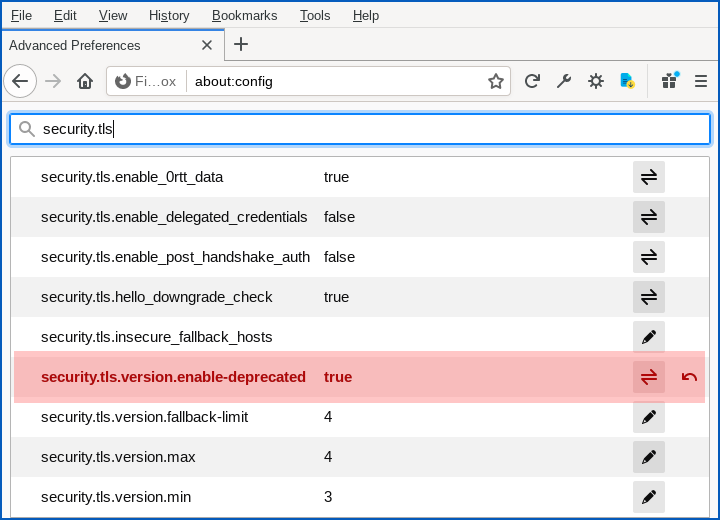Click the browser back arrow button
Image resolution: width=720 pixels, height=520 pixels.
pyautogui.click(x=21, y=81)
